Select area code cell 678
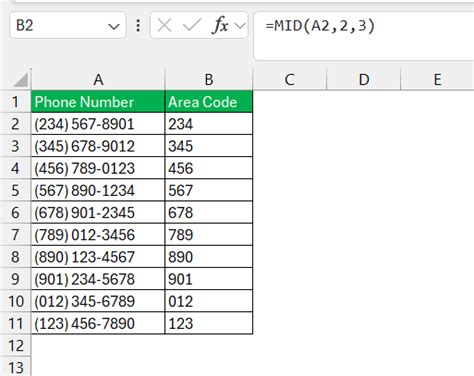This screenshot has width=474, height=376. point(209,212)
